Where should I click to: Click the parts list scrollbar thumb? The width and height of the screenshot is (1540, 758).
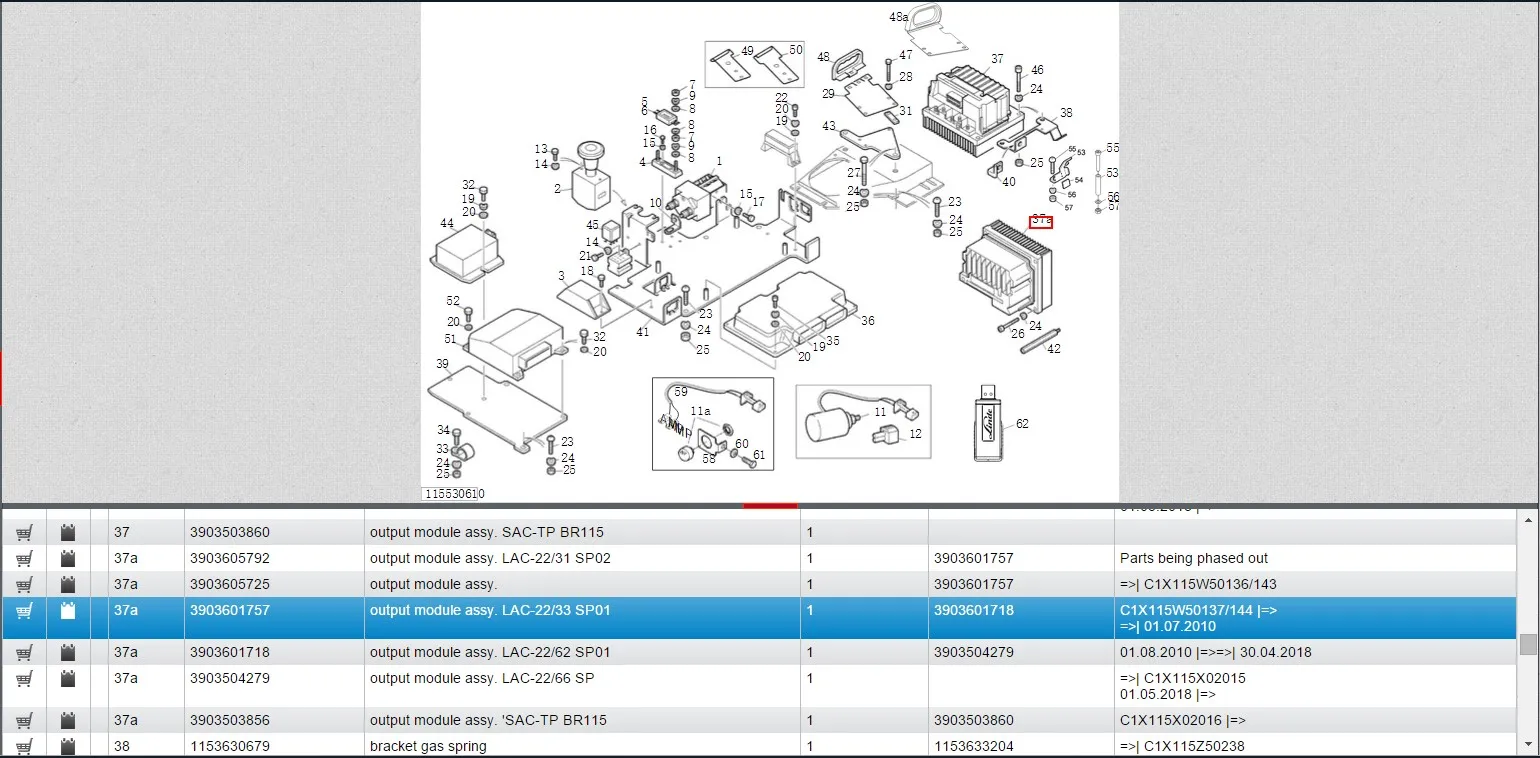(x=1528, y=644)
